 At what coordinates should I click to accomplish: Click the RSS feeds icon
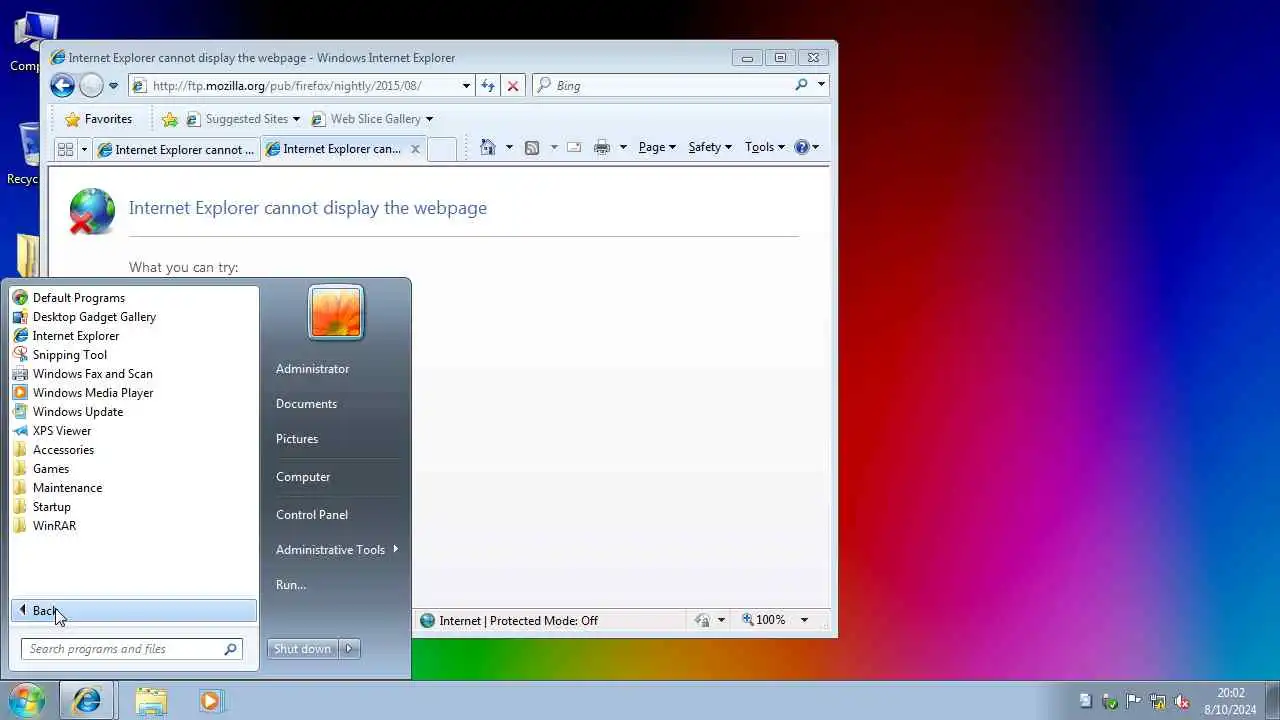click(532, 147)
